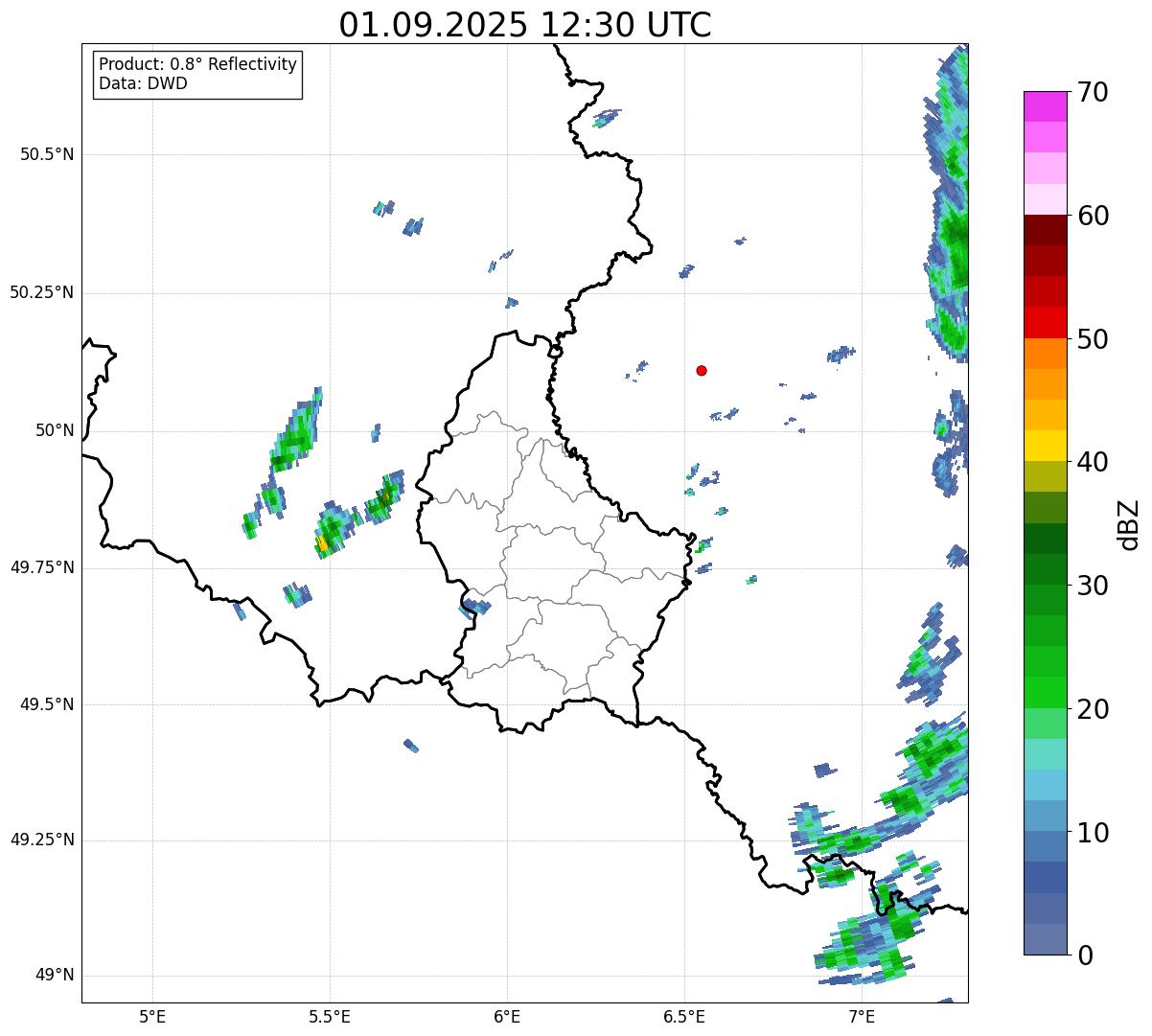1152x1036 pixels.
Task: Click the magenta top swatch of colorbar
Action: (1046, 106)
